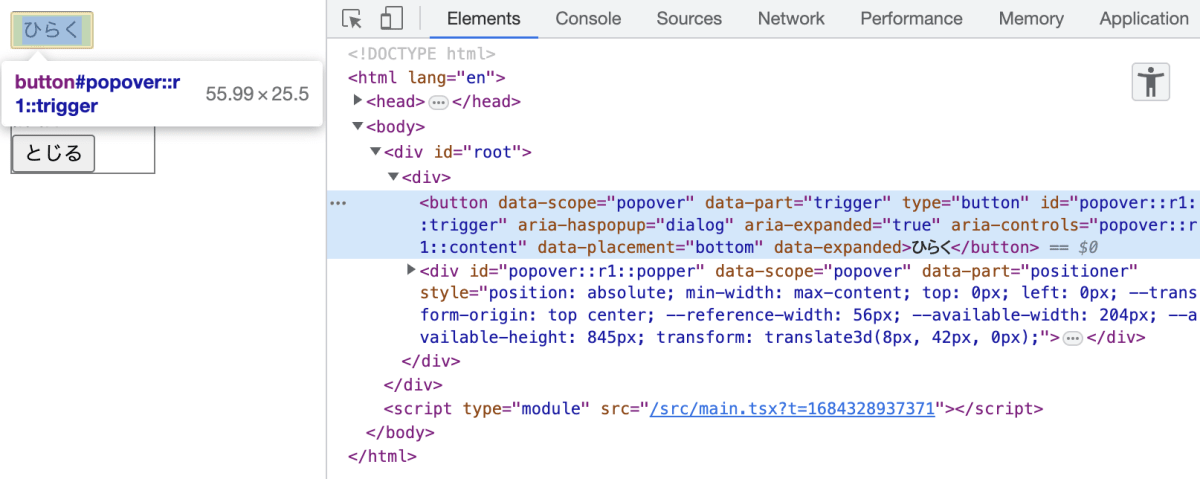The width and height of the screenshot is (1200, 479).
Task: Click the ellipsis beside the selected button node
Action: [x=338, y=203]
